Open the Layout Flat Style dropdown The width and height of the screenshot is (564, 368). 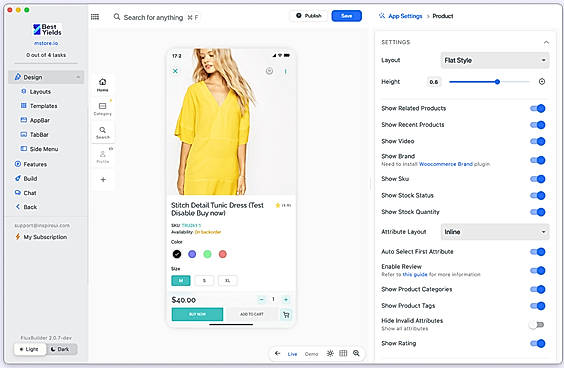[x=495, y=60]
